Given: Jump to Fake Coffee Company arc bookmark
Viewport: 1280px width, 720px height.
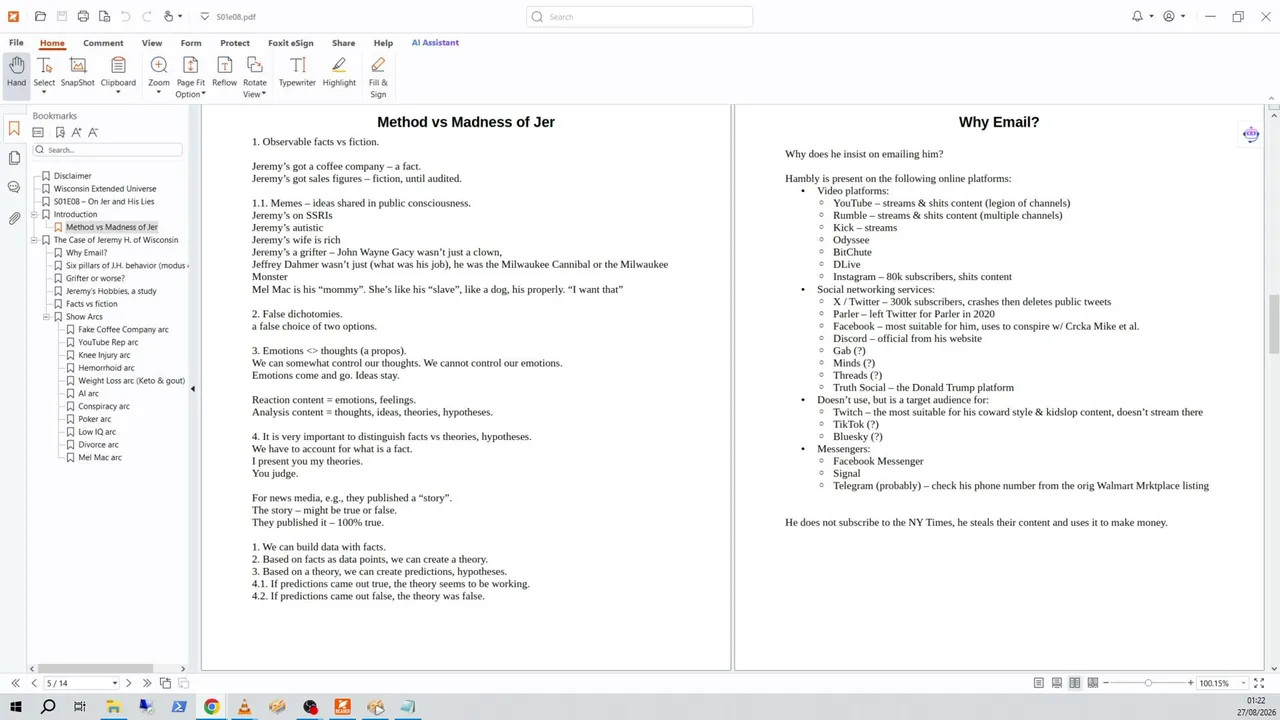Looking at the screenshot, I should click(123, 329).
